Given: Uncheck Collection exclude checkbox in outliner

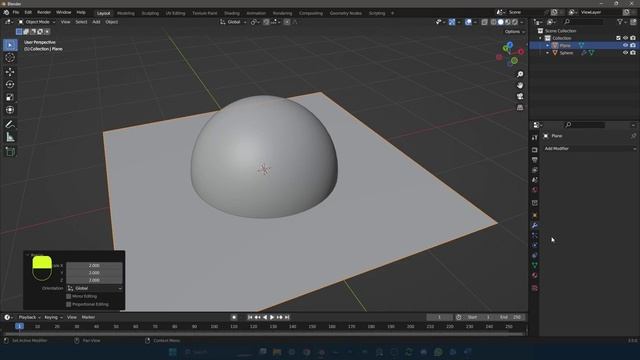Looking at the screenshot, I should click(x=618, y=38).
